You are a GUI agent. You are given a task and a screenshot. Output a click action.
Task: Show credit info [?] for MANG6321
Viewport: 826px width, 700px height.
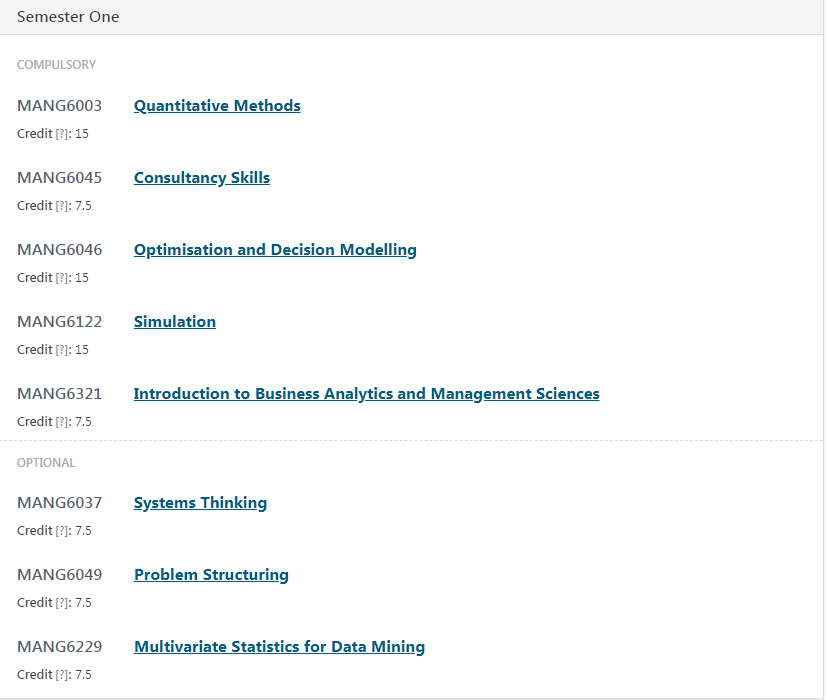coord(62,422)
